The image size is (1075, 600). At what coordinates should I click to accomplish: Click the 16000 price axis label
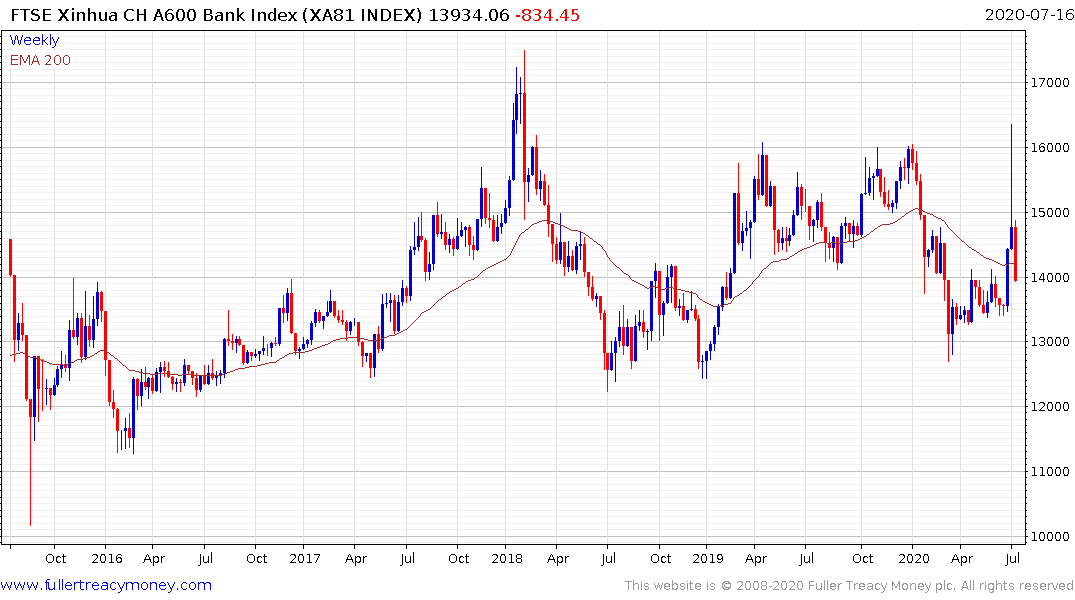pyautogui.click(x=1050, y=147)
